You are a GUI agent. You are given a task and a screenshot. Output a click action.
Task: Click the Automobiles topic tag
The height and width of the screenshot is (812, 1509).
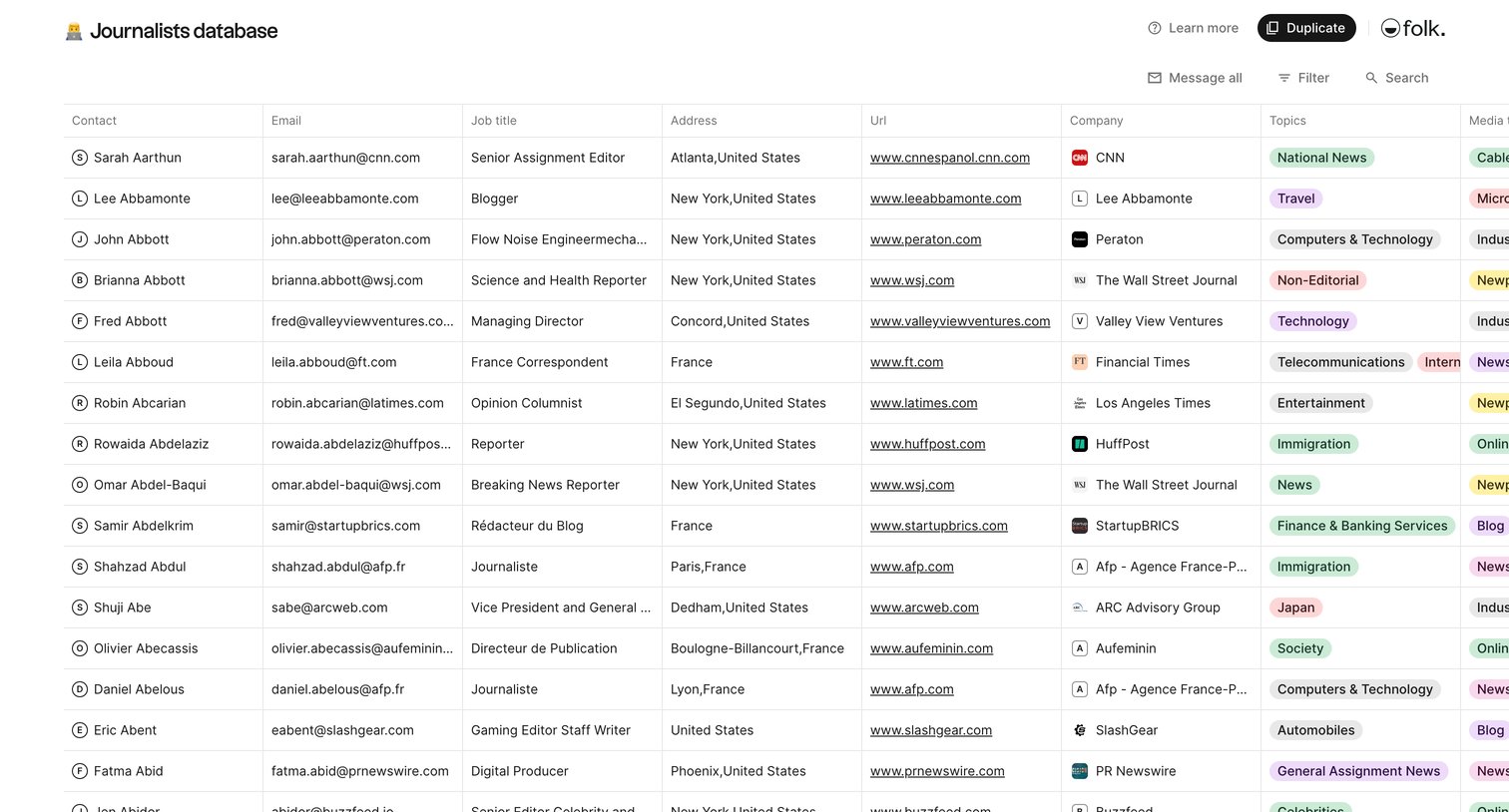pyautogui.click(x=1315, y=730)
